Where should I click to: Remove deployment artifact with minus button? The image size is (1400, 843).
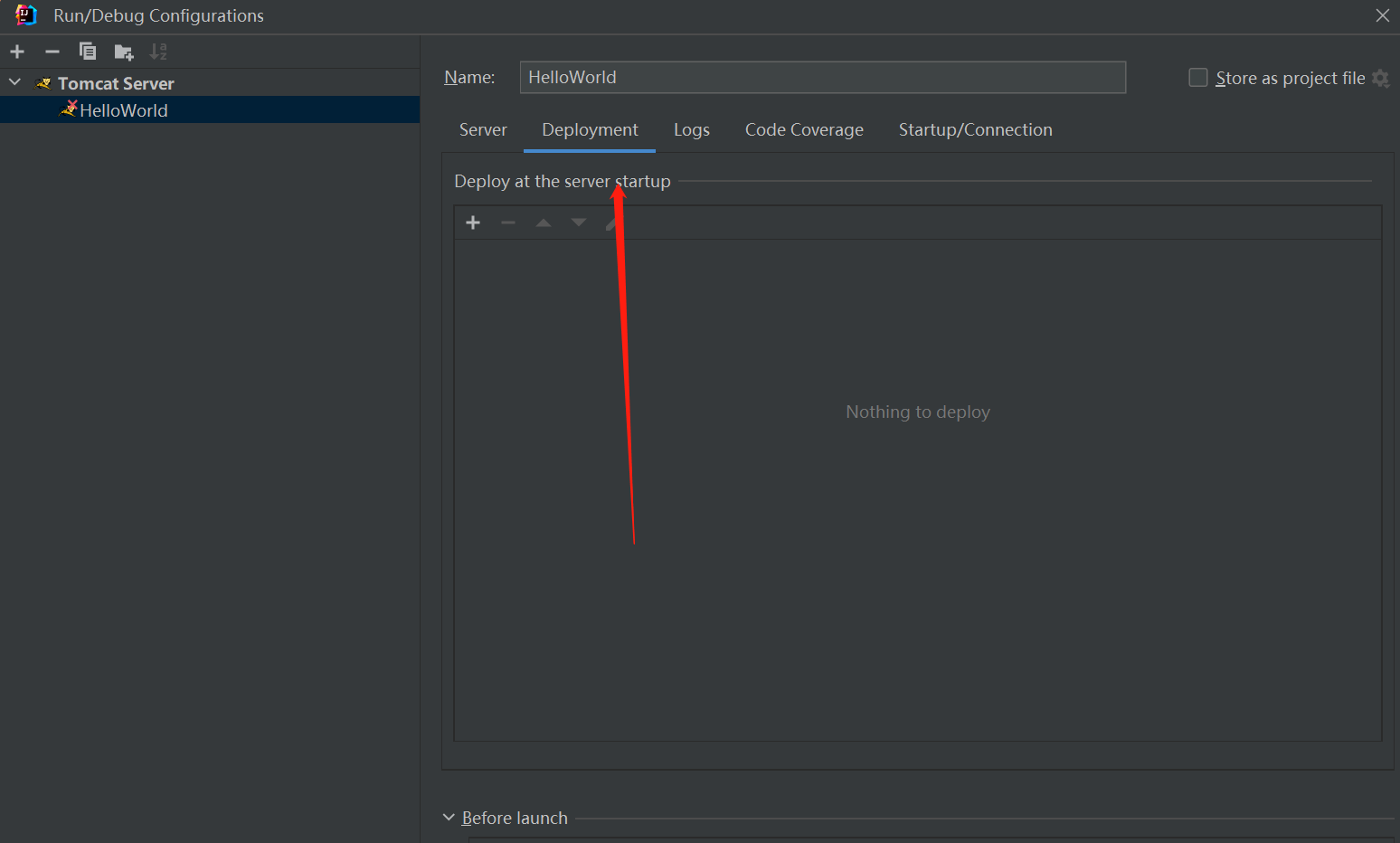508,223
